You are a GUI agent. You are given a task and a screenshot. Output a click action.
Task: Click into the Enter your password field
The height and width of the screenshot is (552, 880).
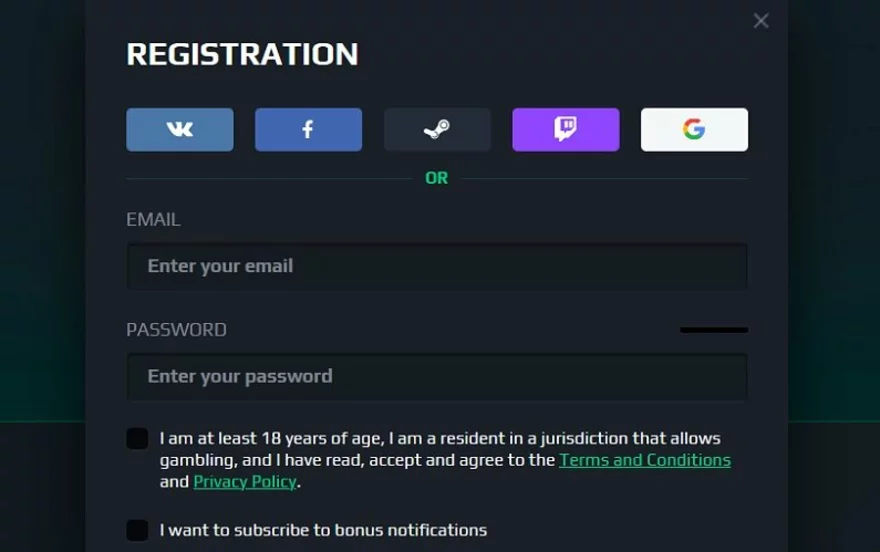pyautogui.click(x=437, y=376)
